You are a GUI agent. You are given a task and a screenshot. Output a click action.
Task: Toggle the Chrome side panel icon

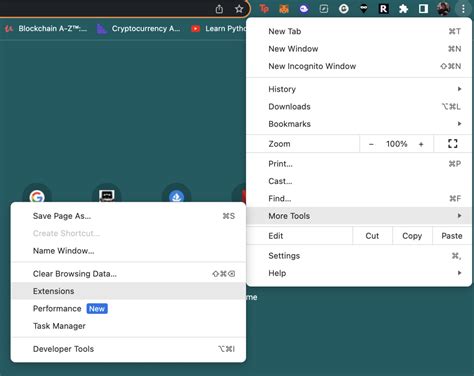[423, 9]
